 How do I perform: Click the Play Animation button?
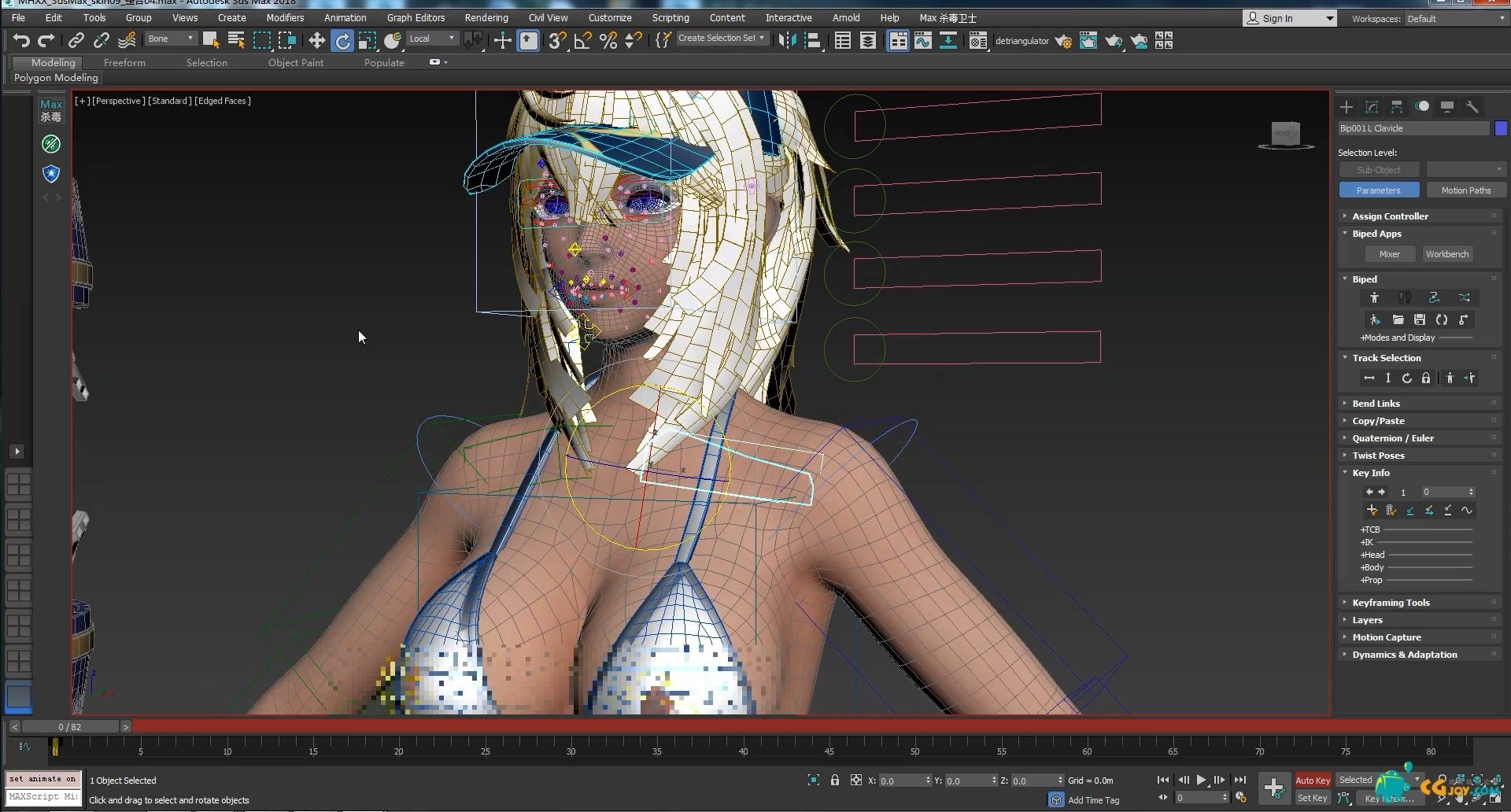pos(1202,781)
